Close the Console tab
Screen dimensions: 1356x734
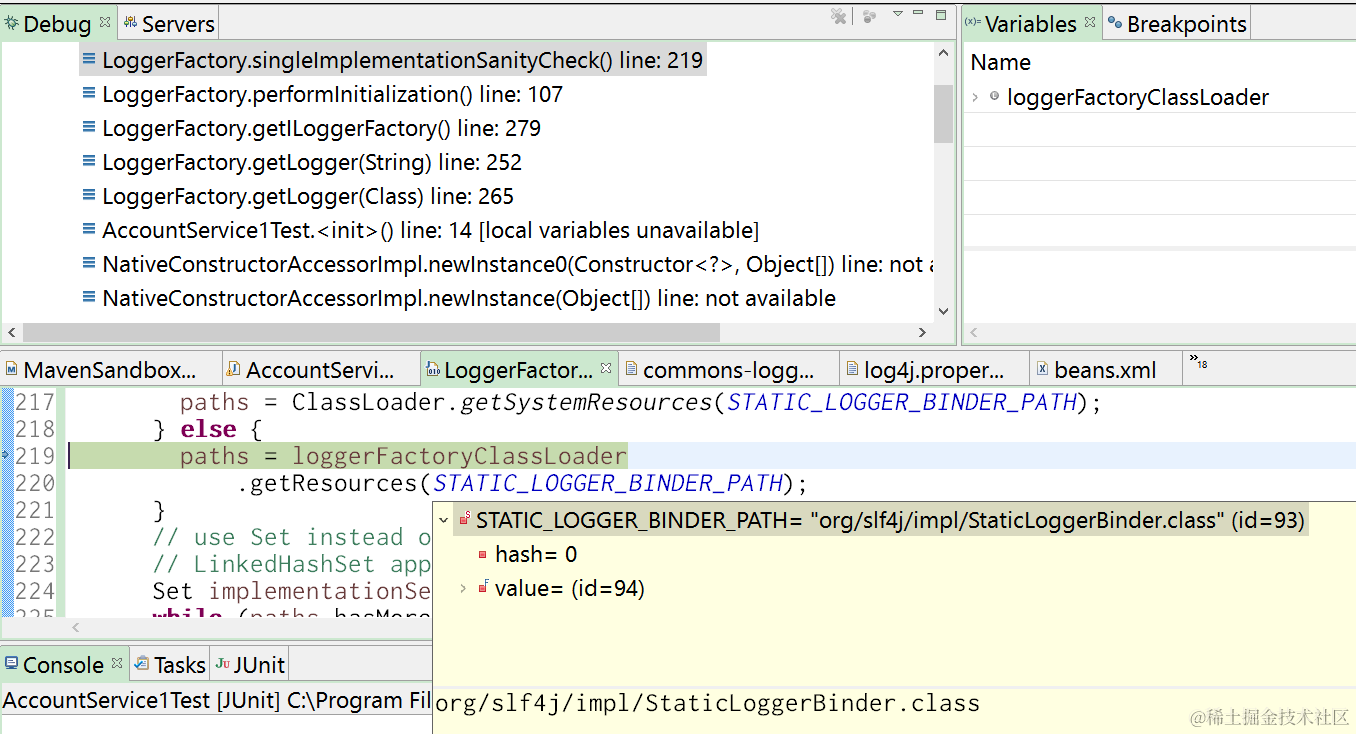click(117, 663)
